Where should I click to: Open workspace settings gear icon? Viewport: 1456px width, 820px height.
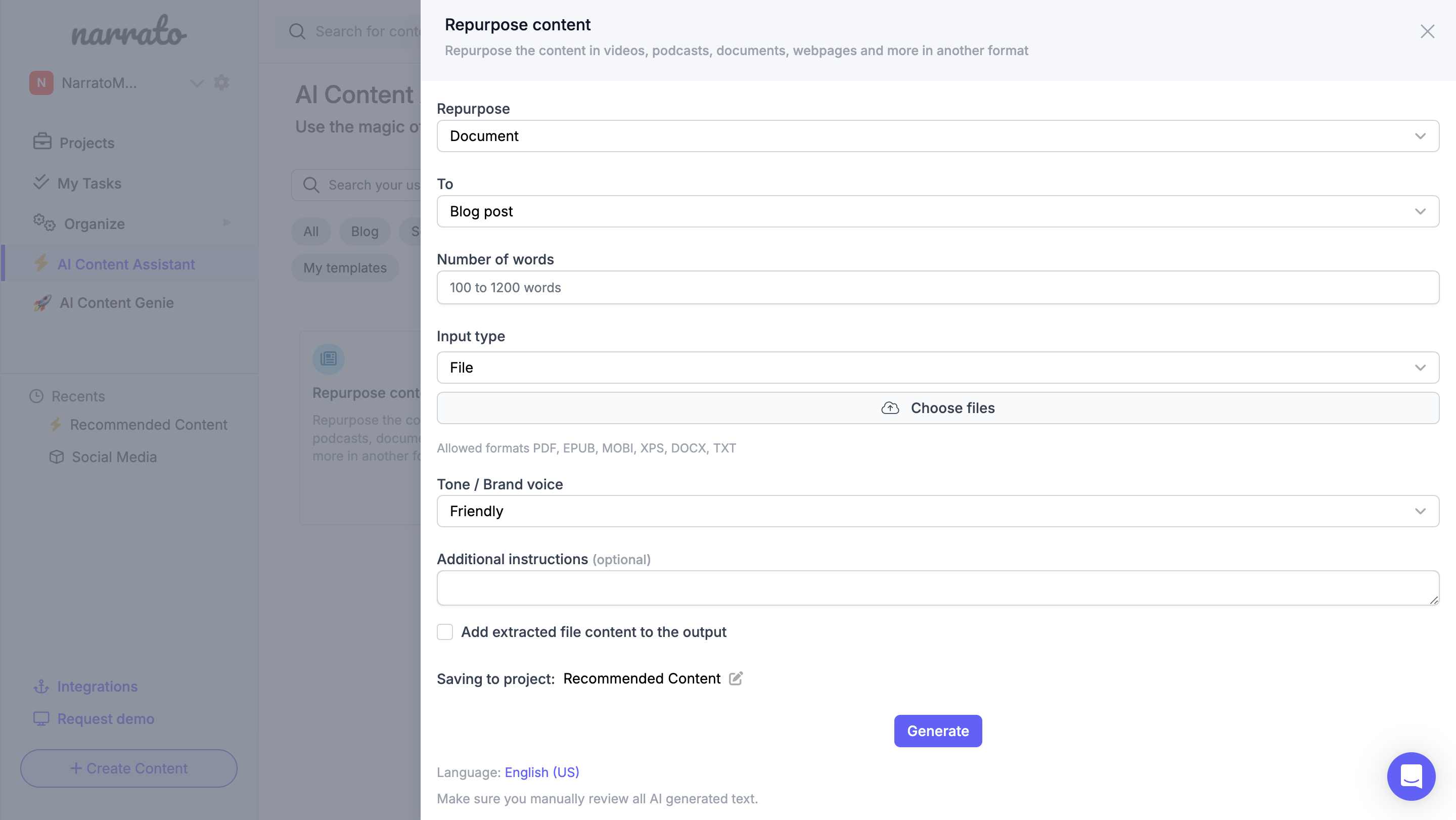[x=221, y=82]
